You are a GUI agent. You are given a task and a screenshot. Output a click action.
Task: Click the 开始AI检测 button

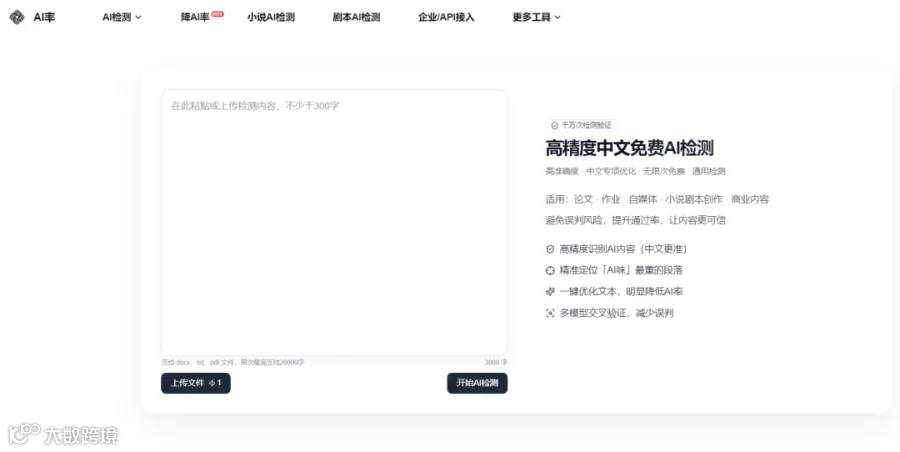click(x=477, y=383)
